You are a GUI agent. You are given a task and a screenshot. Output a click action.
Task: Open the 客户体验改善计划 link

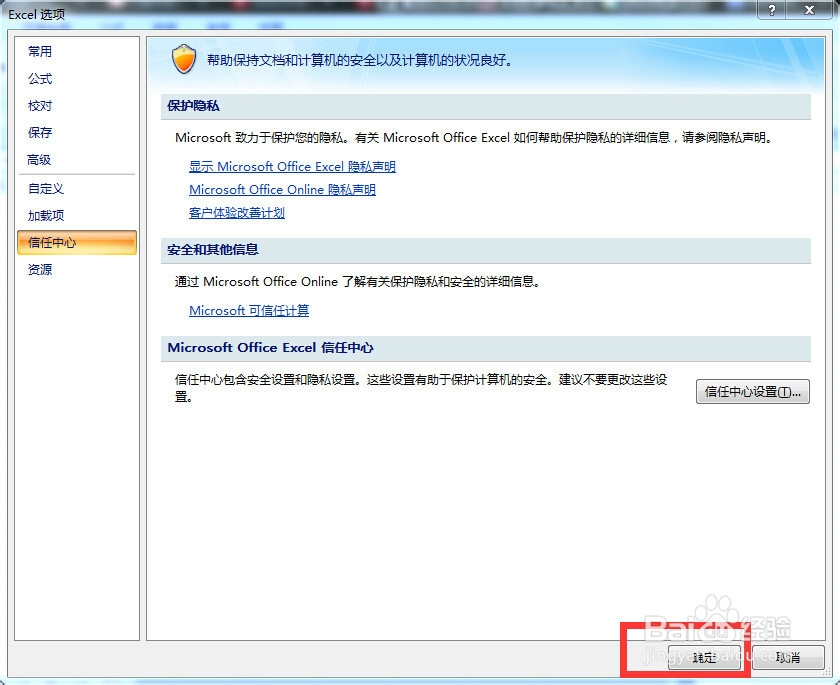pos(237,213)
